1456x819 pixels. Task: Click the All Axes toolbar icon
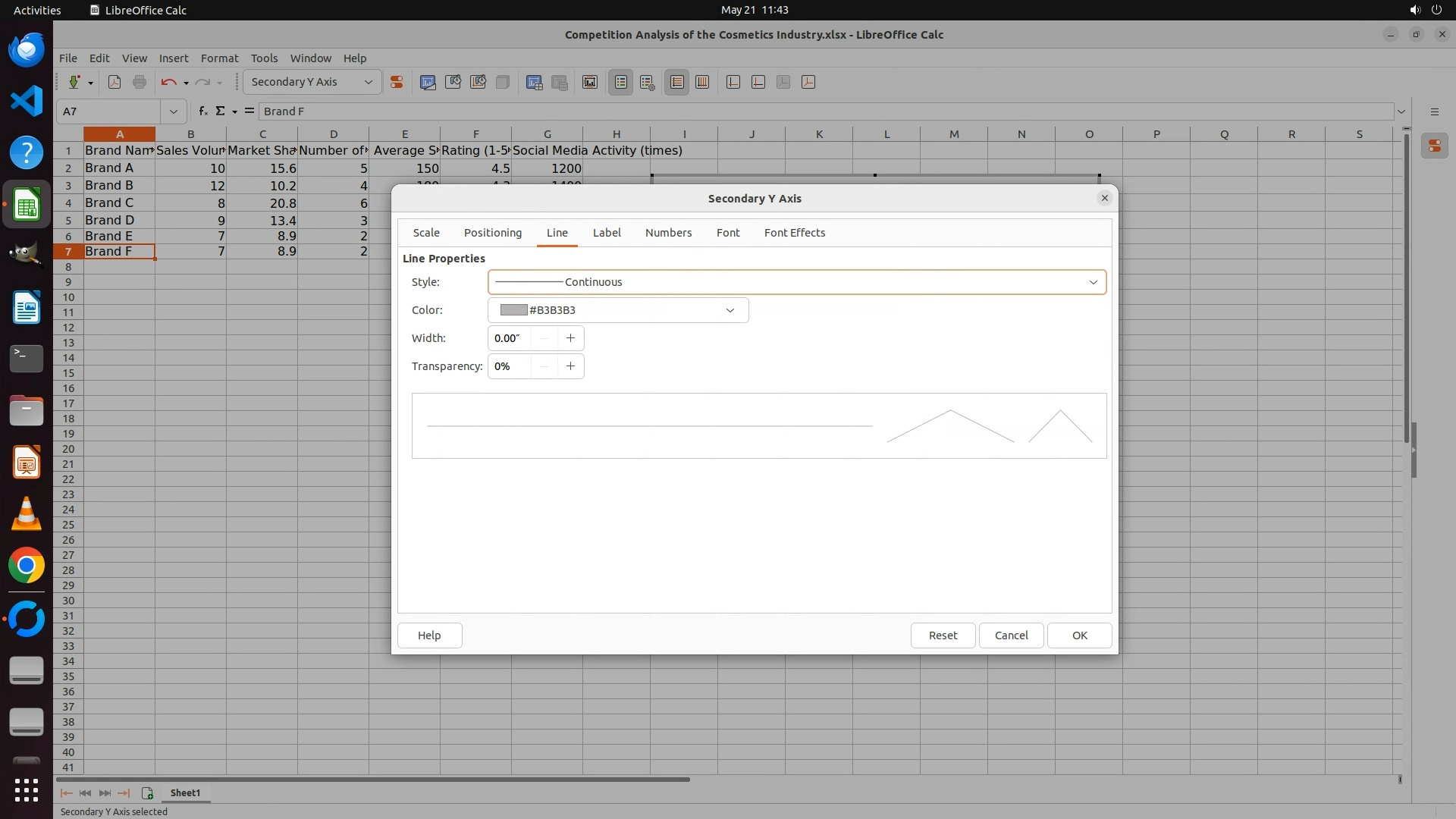pos(808,82)
